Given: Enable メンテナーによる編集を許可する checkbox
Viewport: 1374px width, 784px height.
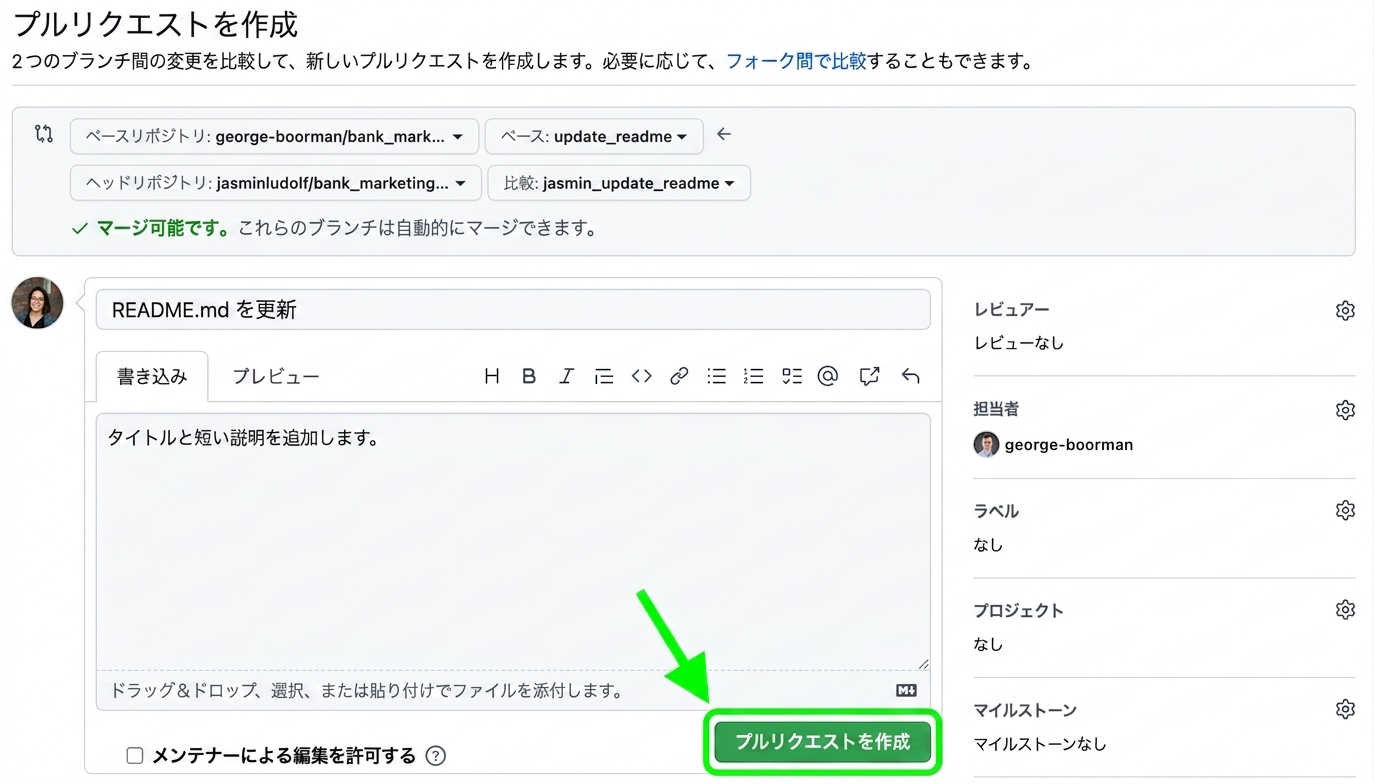Looking at the screenshot, I should [134, 756].
